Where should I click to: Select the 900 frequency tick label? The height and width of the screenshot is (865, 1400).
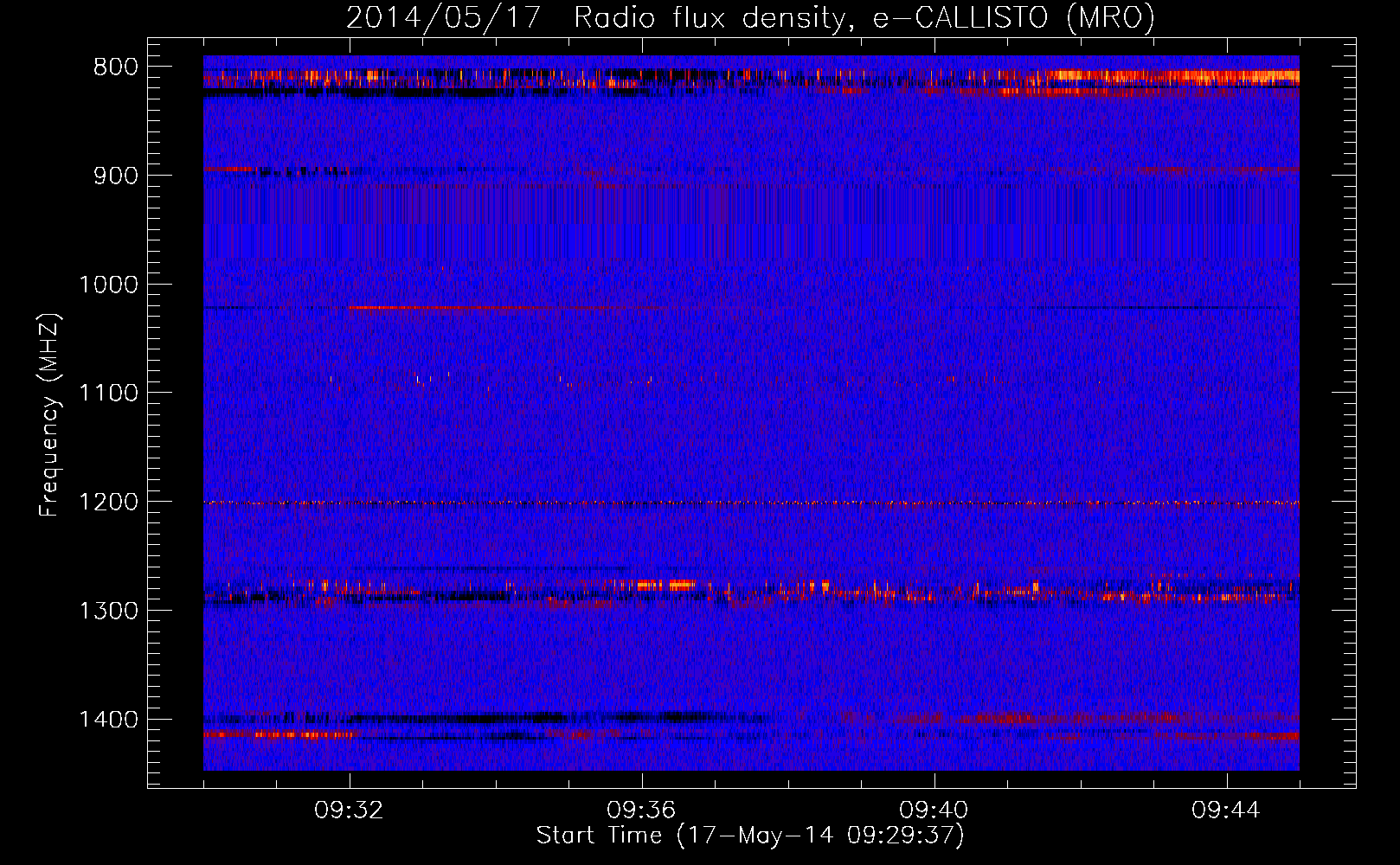point(116,176)
